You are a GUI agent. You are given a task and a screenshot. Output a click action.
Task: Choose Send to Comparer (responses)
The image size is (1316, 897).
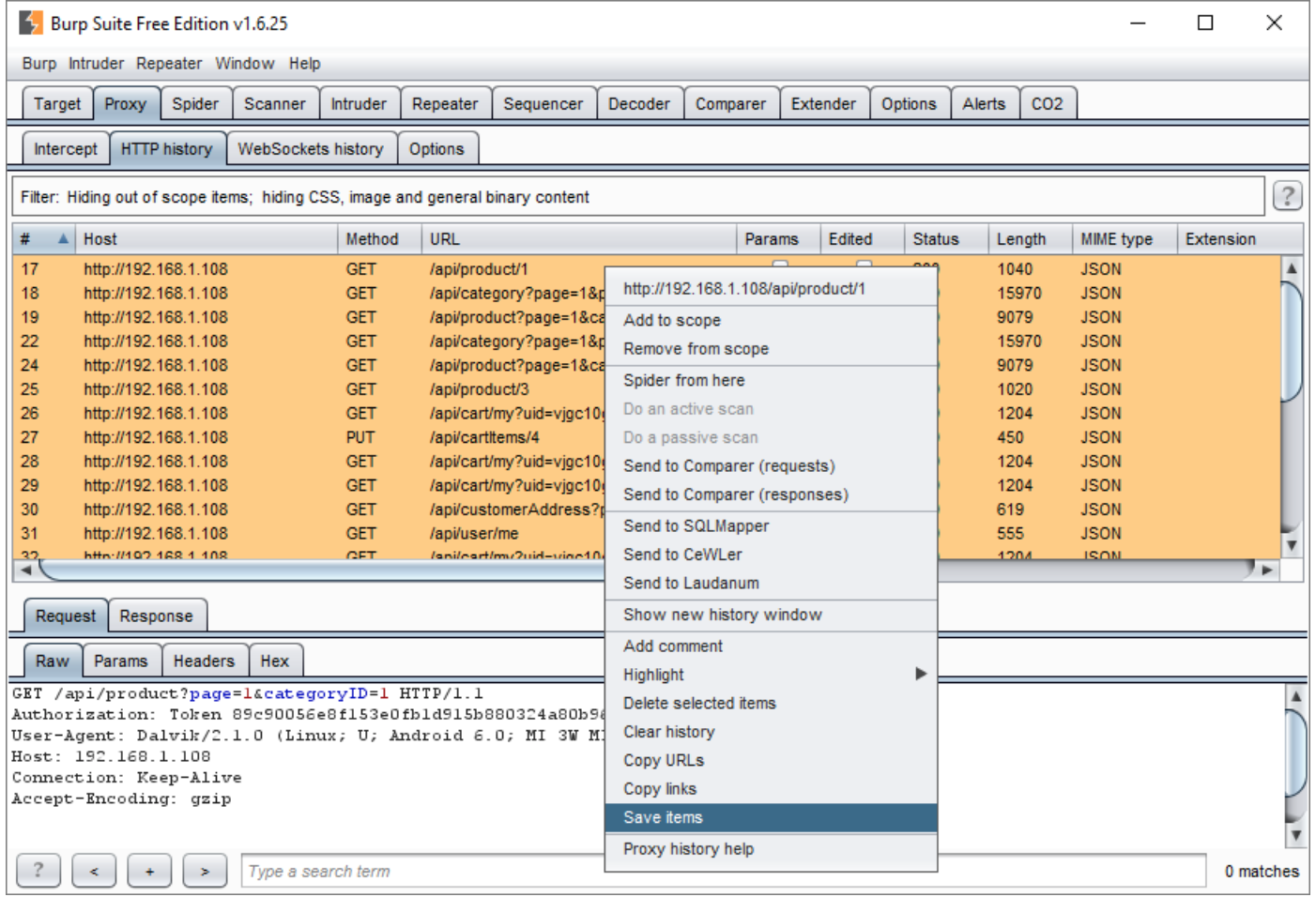tap(771, 494)
